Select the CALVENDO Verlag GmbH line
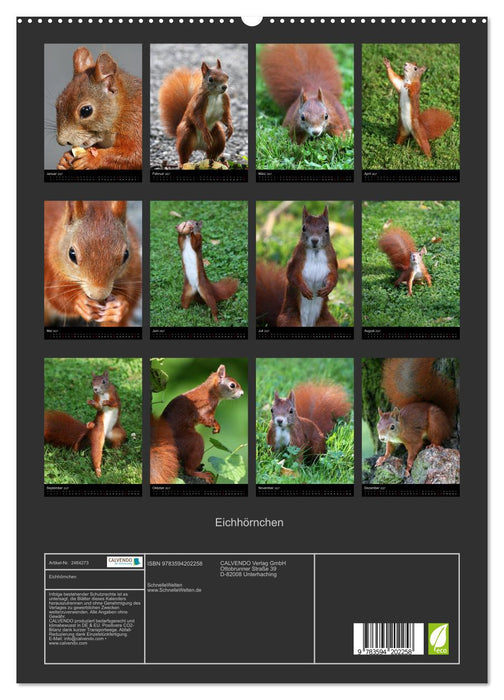 pyautogui.click(x=253, y=563)
